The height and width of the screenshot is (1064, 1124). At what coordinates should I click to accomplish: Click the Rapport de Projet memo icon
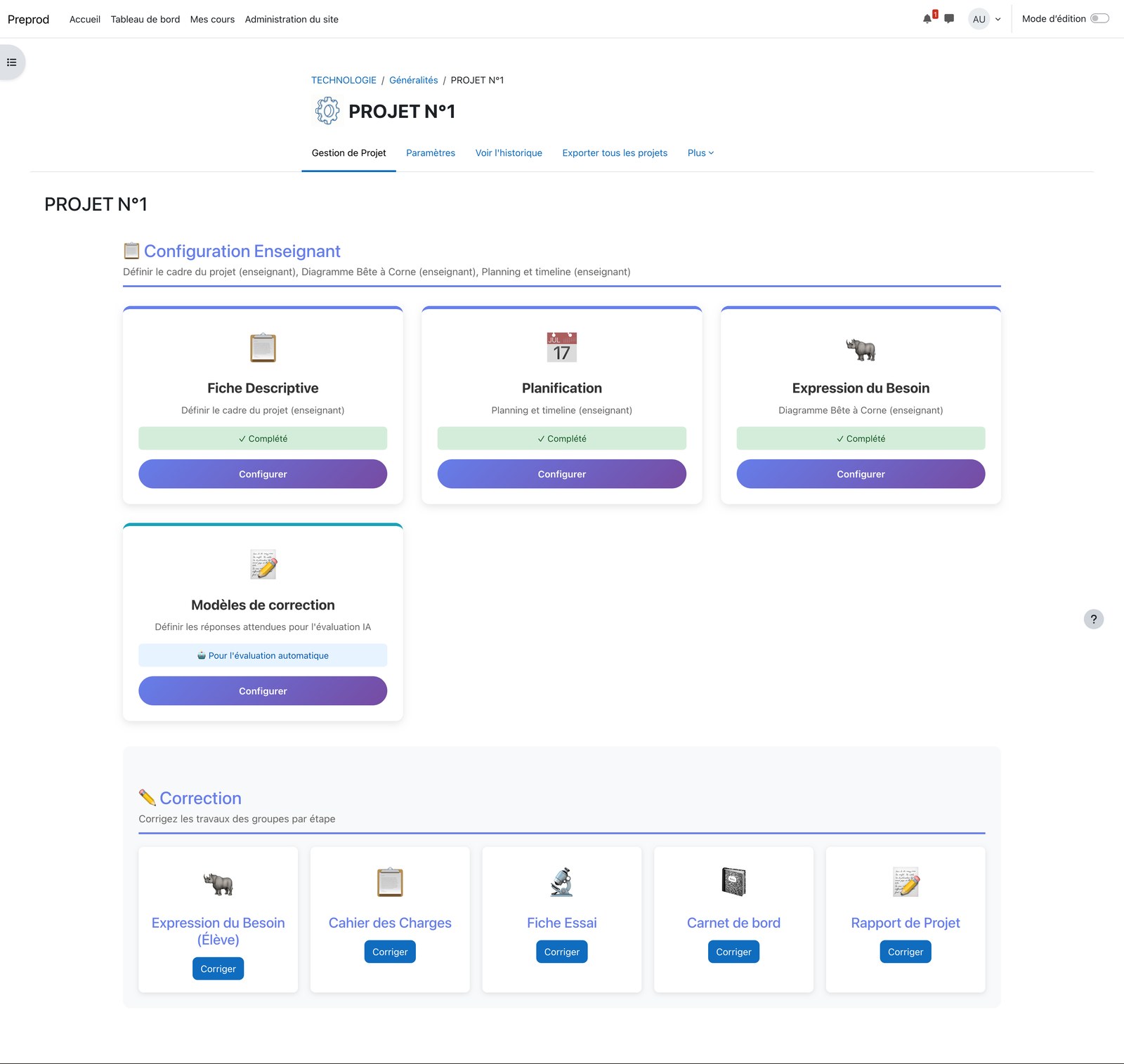pos(906,882)
